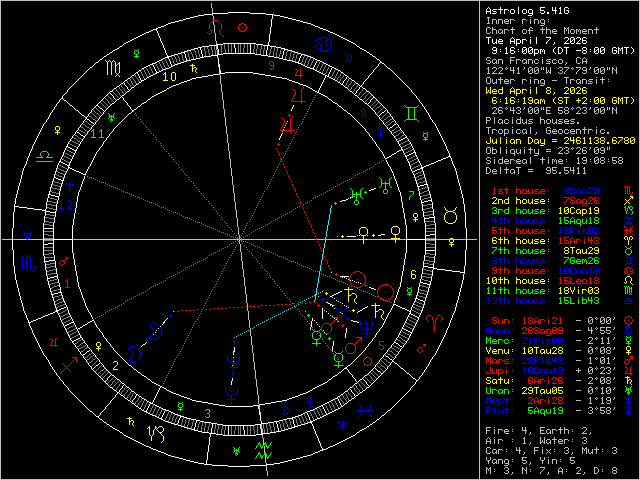Select the Saturn glyph beside the Satu row
The height and width of the screenshot is (480, 640).
point(628,382)
